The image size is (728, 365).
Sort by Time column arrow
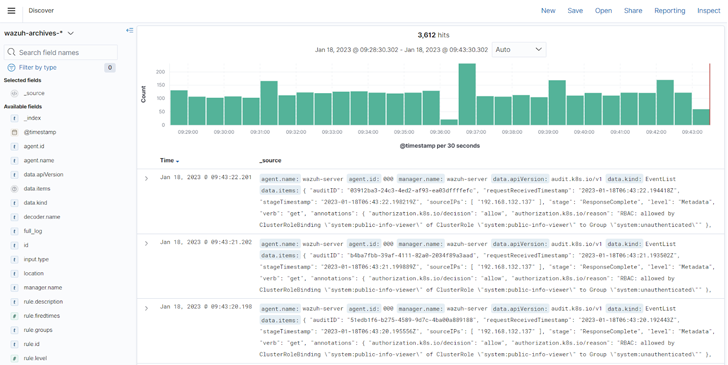[x=178, y=161]
